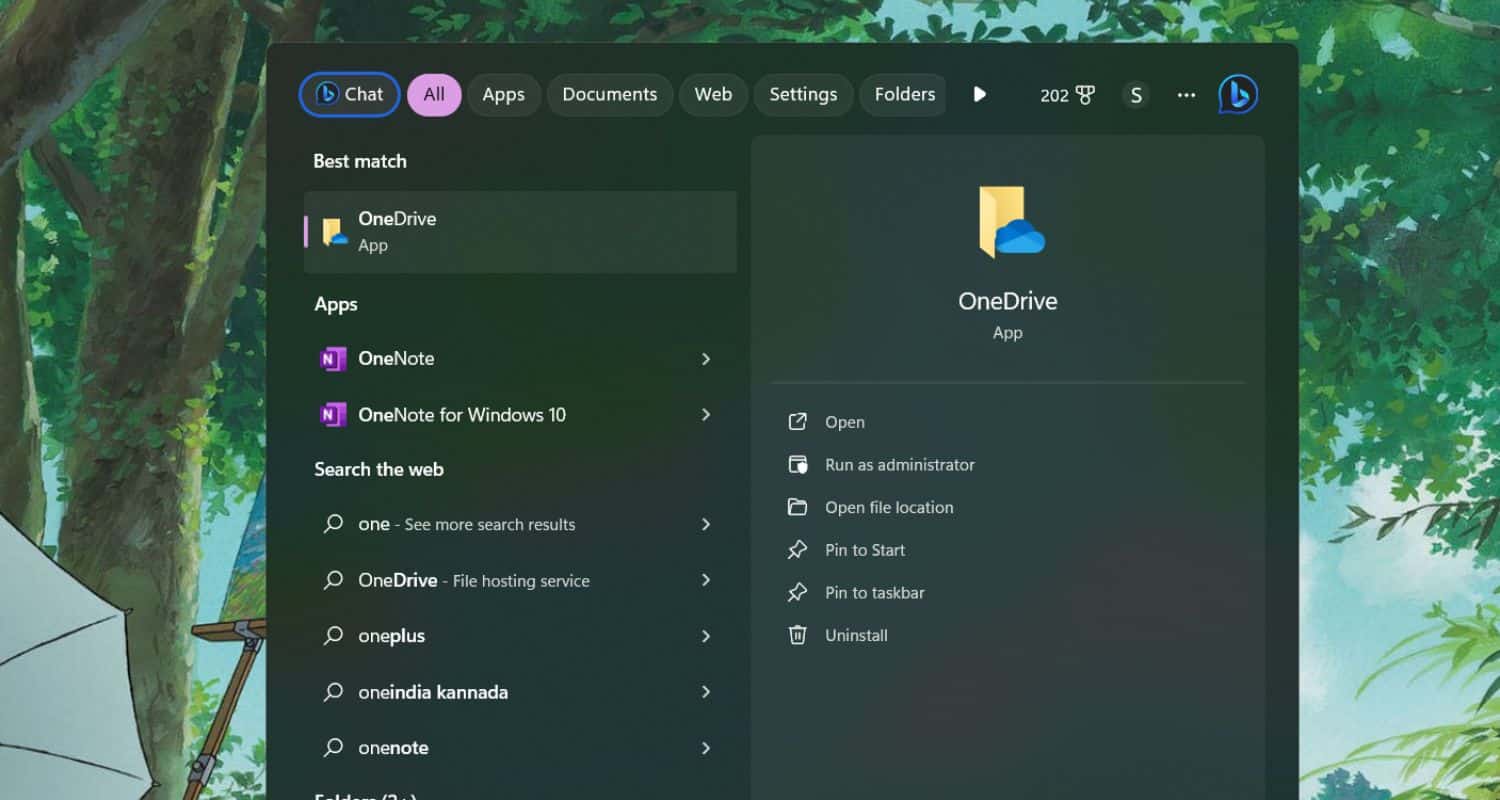Open the S account profile button
Viewport: 1500px width, 800px height.
tap(1135, 95)
